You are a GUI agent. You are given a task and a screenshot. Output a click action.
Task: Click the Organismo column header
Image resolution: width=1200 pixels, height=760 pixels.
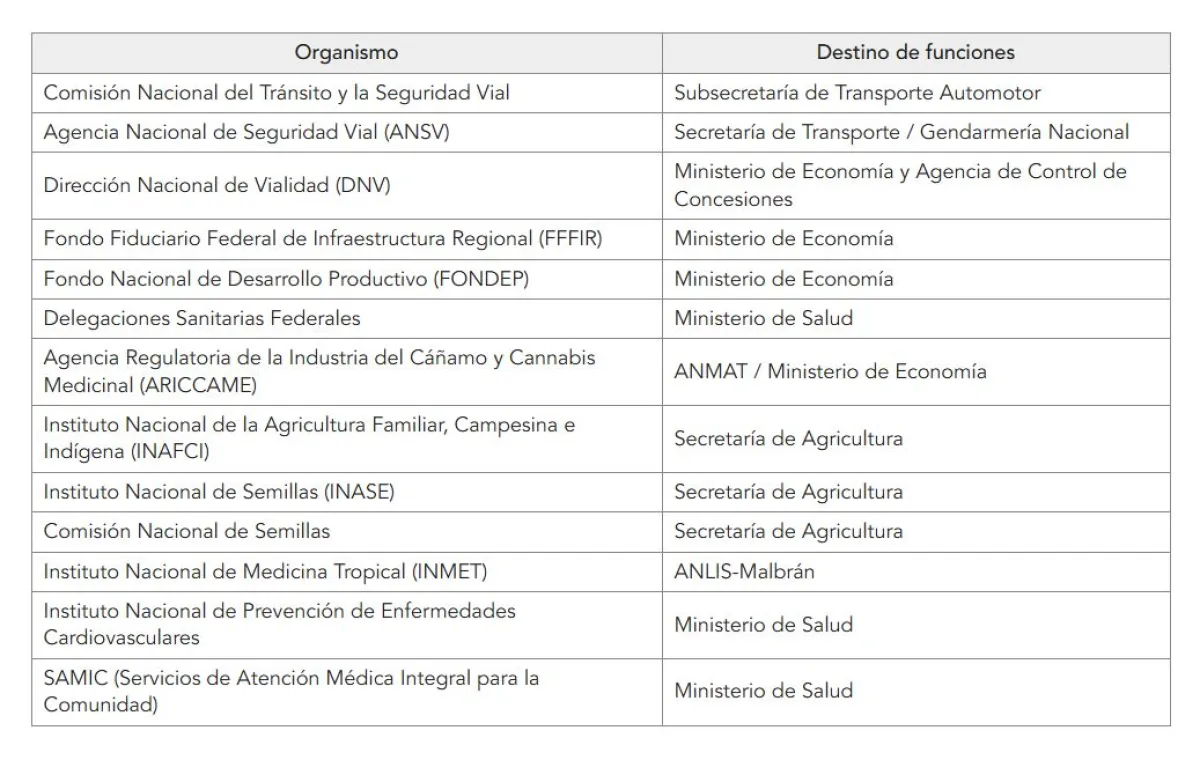(x=346, y=53)
